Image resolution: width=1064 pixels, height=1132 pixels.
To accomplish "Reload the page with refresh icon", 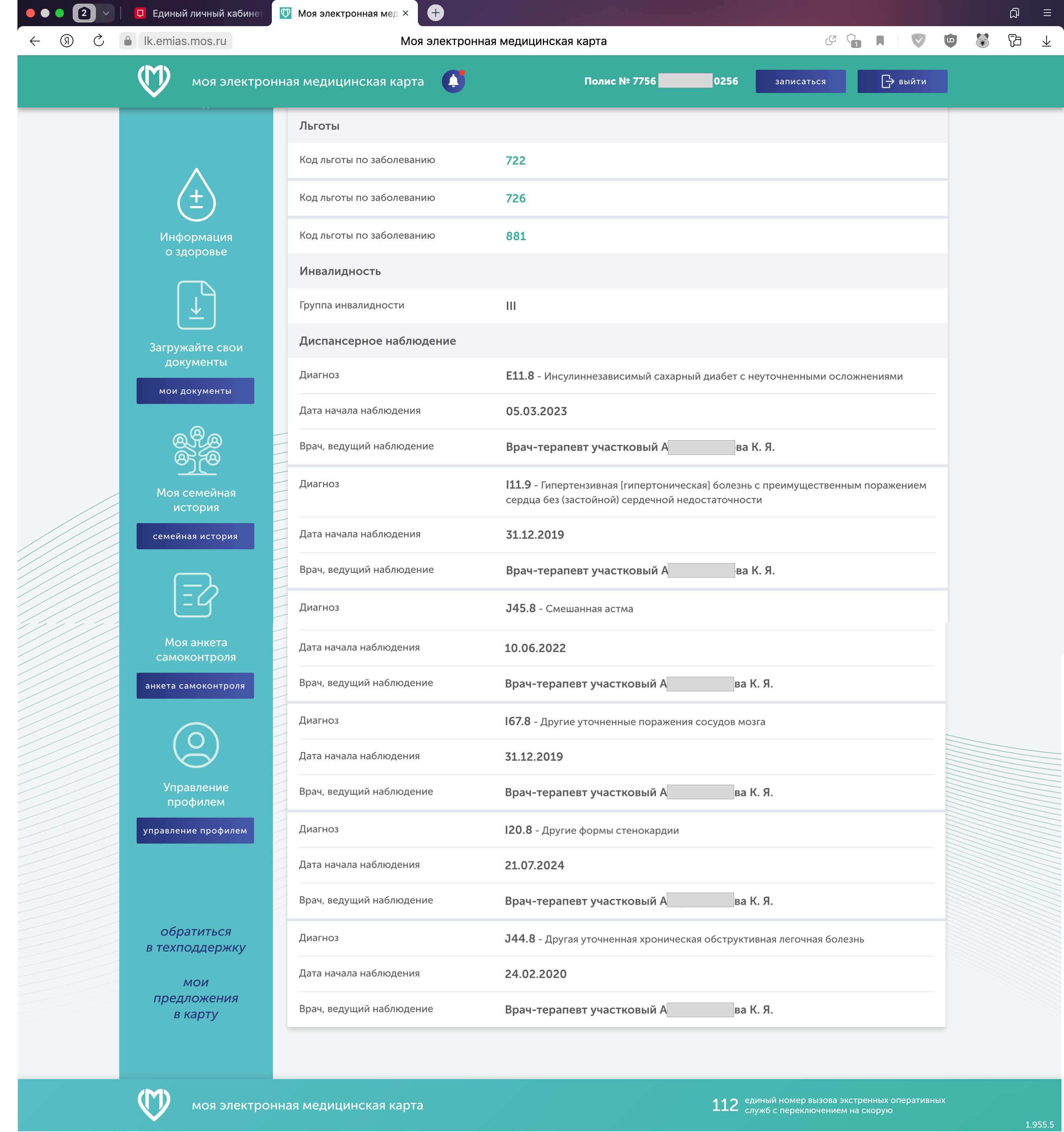I will (x=98, y=41).
